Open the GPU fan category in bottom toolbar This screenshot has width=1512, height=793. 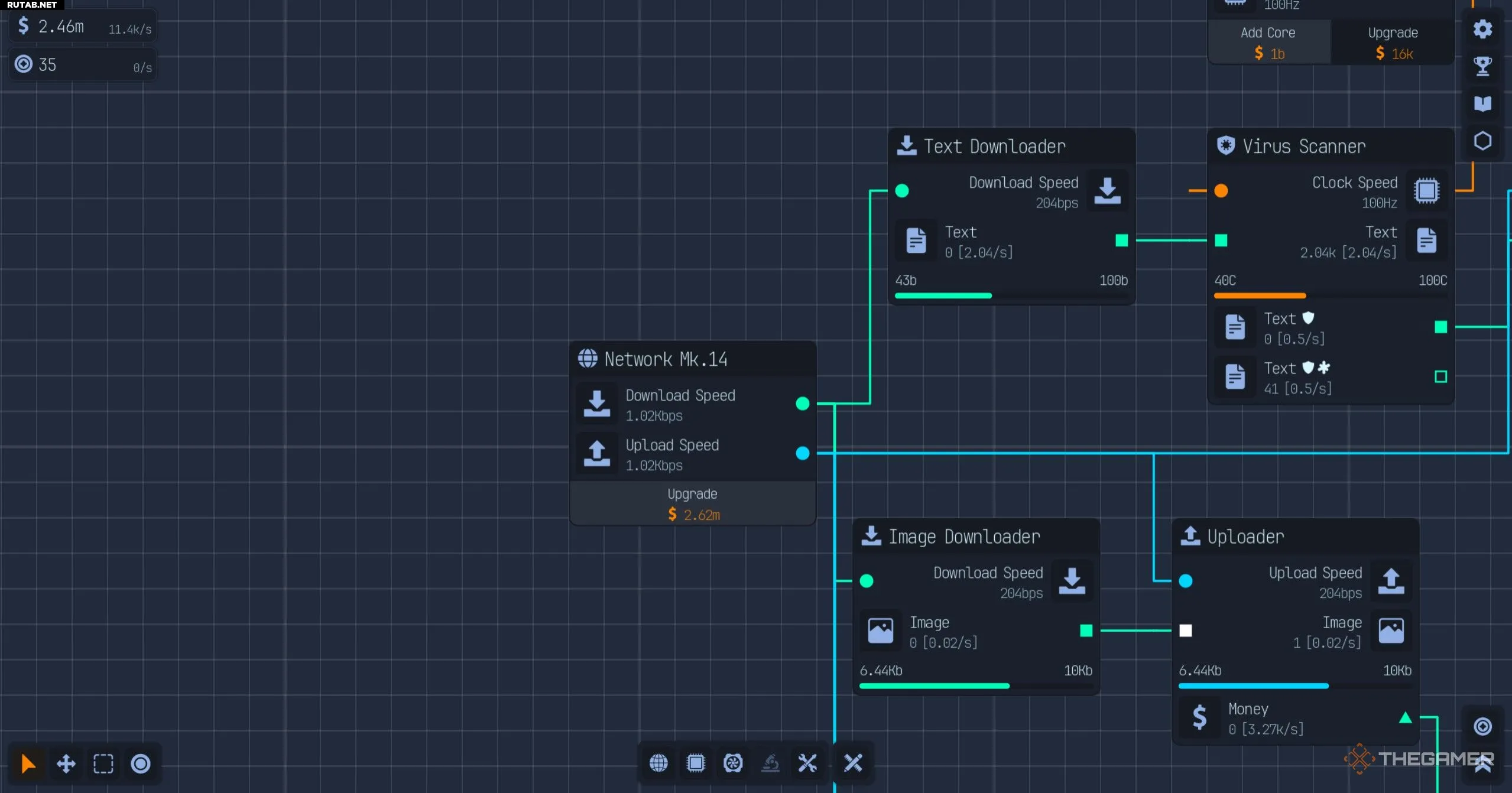tap(733, 763)
